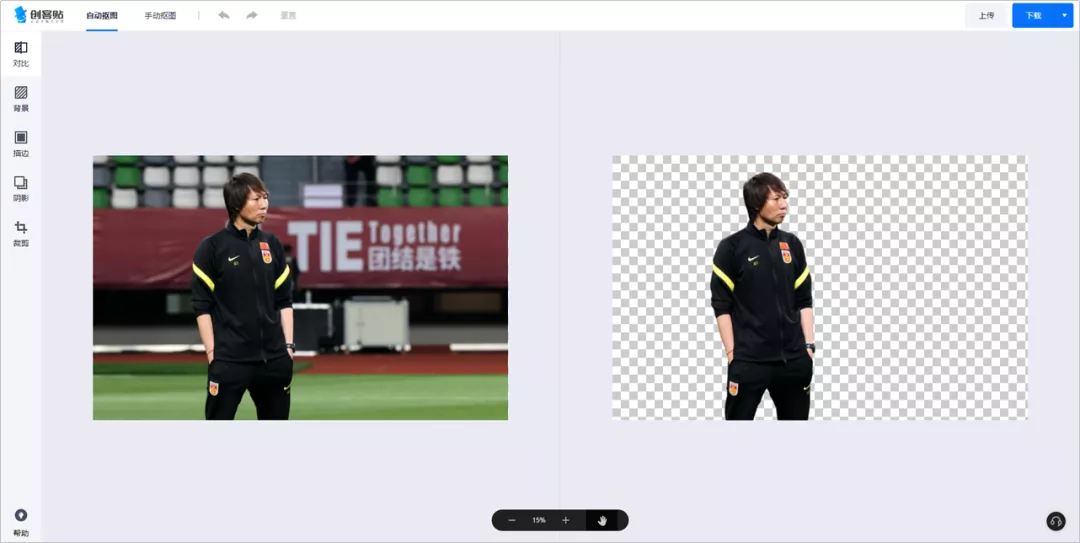Viewport: 1080px width, 543px height.
Task: Click the 重置 reset button
Action: click(288, 15)
